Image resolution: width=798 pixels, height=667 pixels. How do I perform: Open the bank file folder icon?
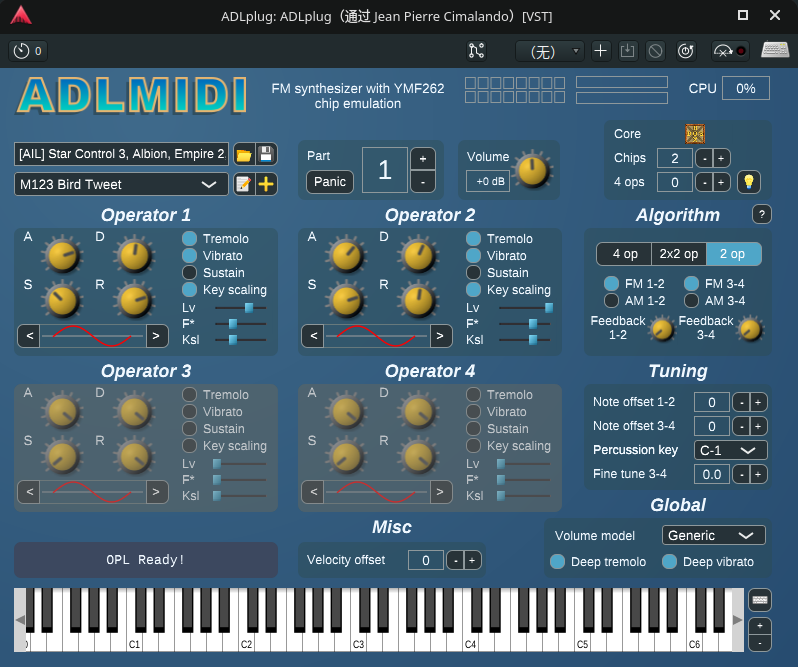click(244, 155)
